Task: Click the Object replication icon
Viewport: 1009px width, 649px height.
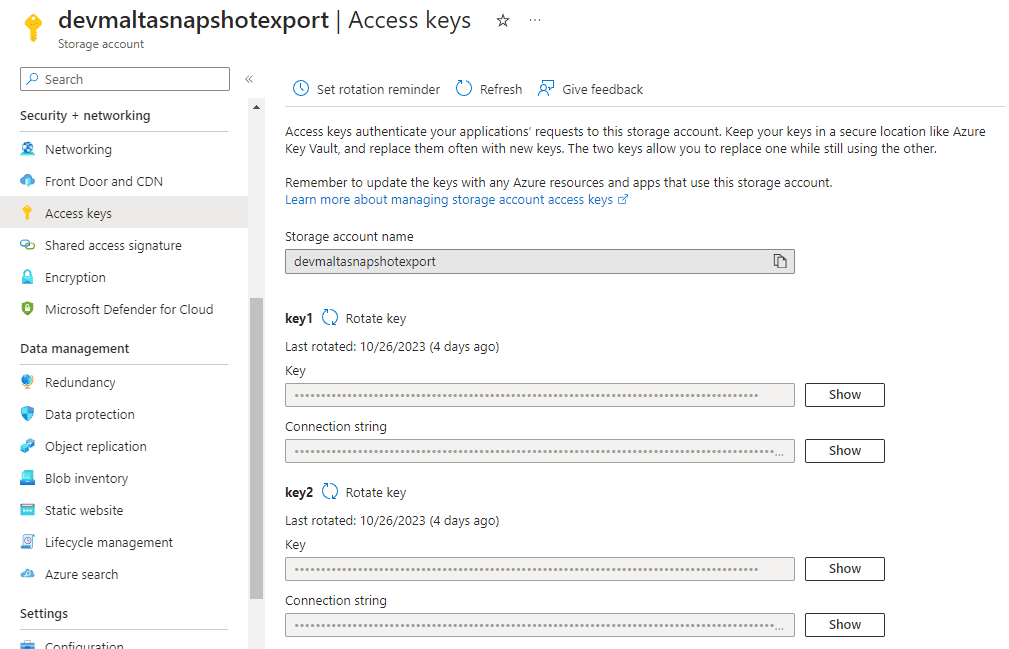Action: [28, 446]
